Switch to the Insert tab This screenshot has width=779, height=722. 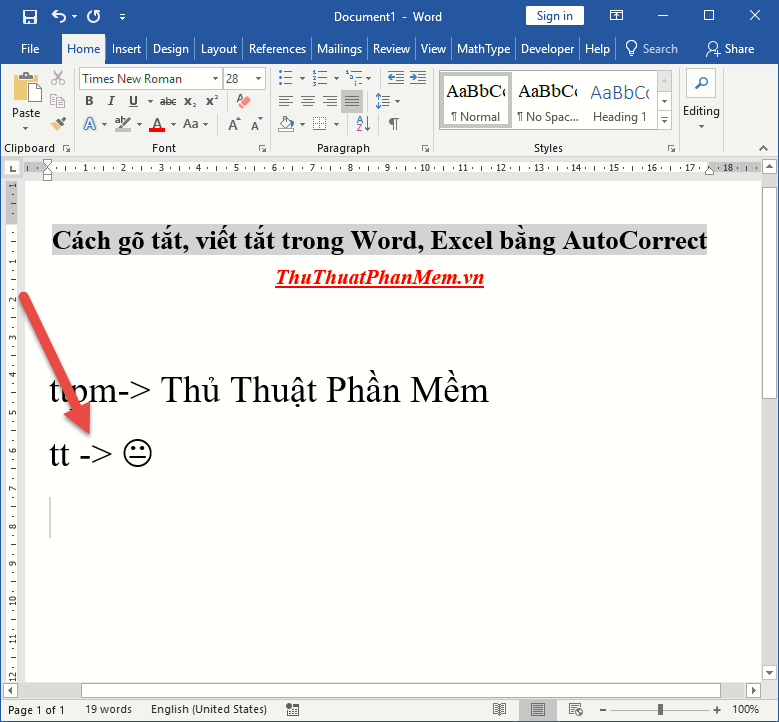point(126,49)
